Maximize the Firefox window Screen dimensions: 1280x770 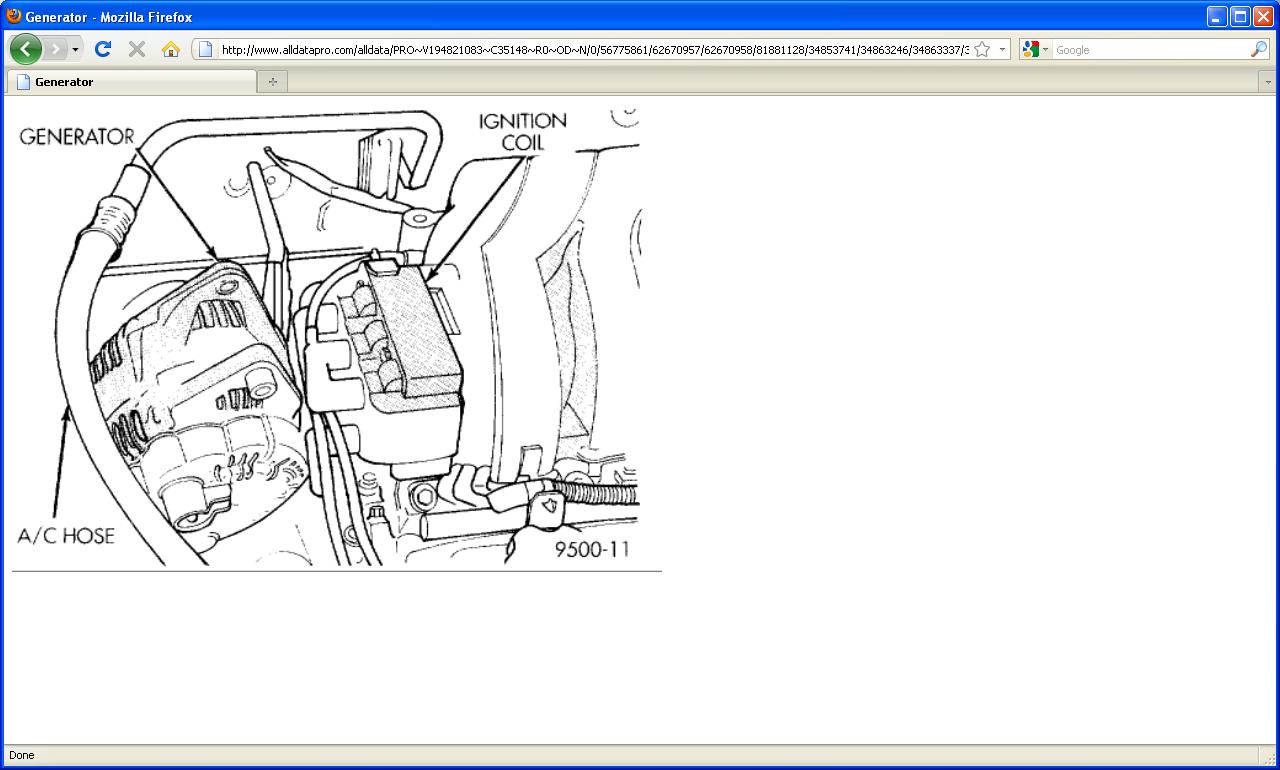click(x=1240, y=16)
